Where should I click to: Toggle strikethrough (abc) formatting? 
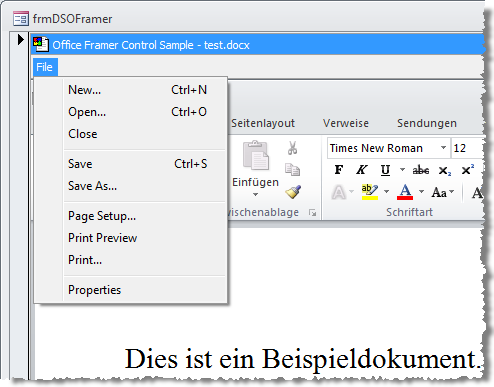(x=421, y=170)
